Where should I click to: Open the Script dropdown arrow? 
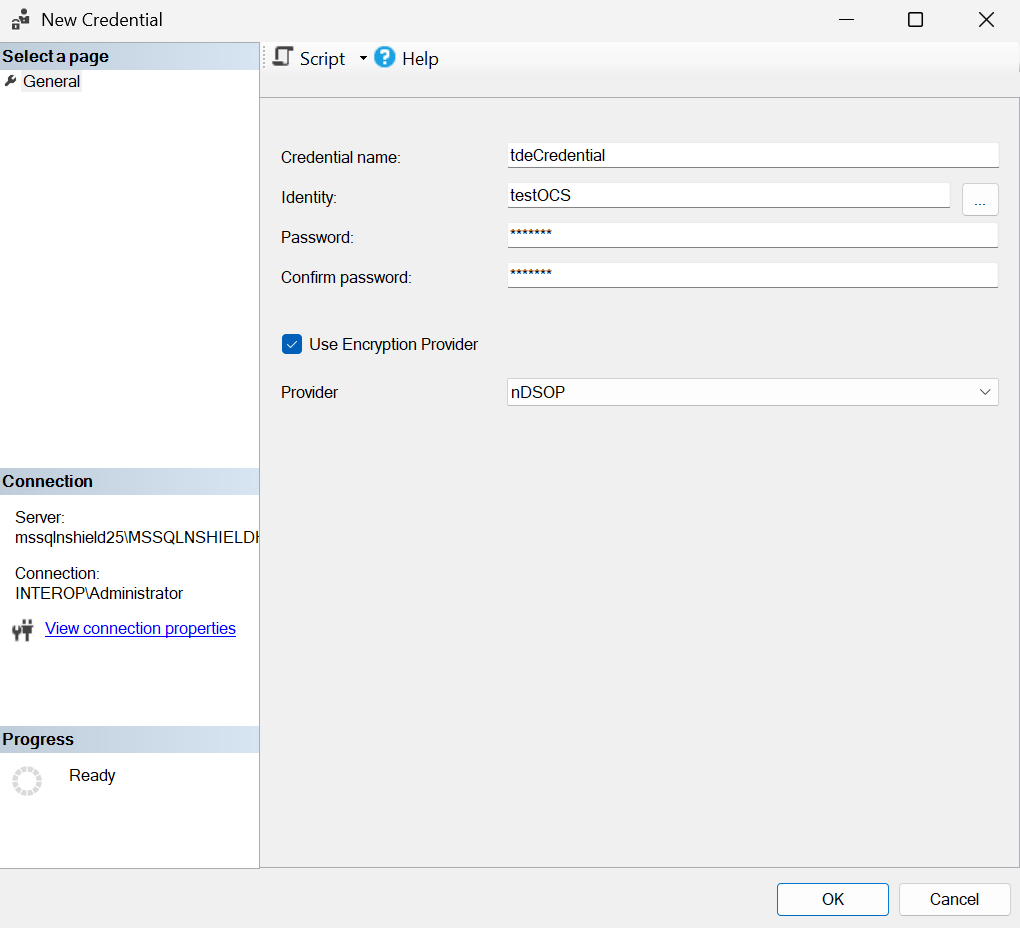coord(363,59)
